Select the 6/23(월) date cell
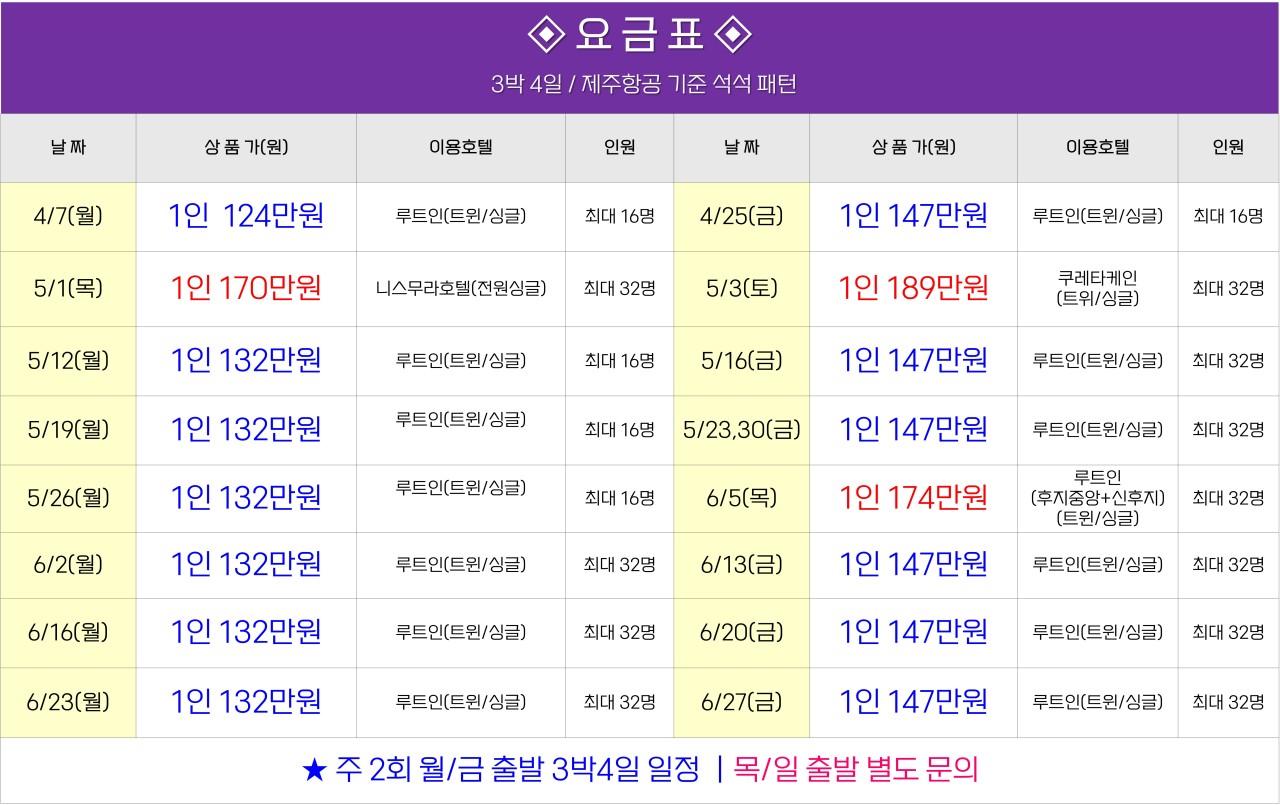The width and height of the screenshot is (1280, 805). tap(68, 702)
